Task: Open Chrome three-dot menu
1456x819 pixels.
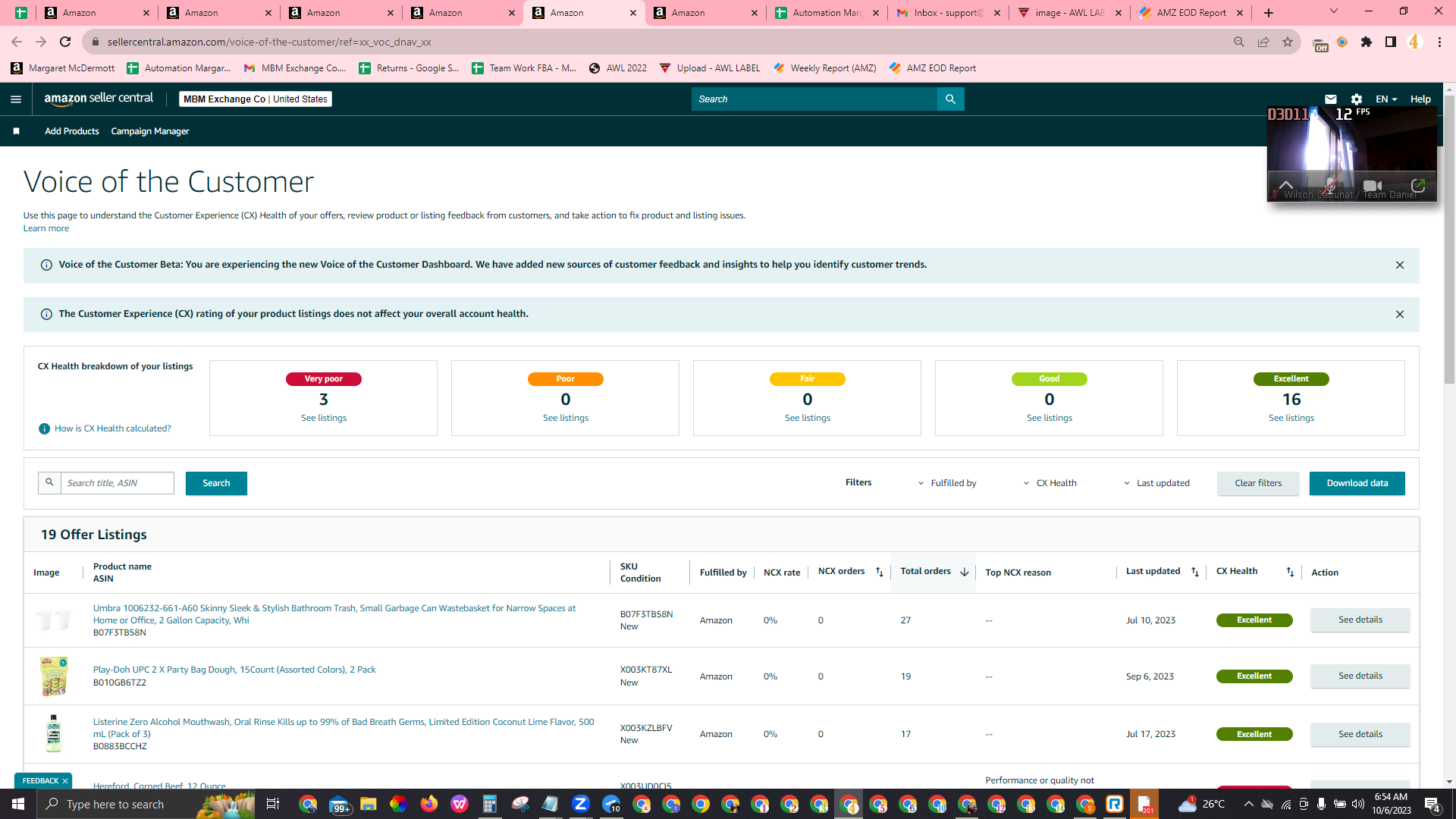Action: 1439,42
